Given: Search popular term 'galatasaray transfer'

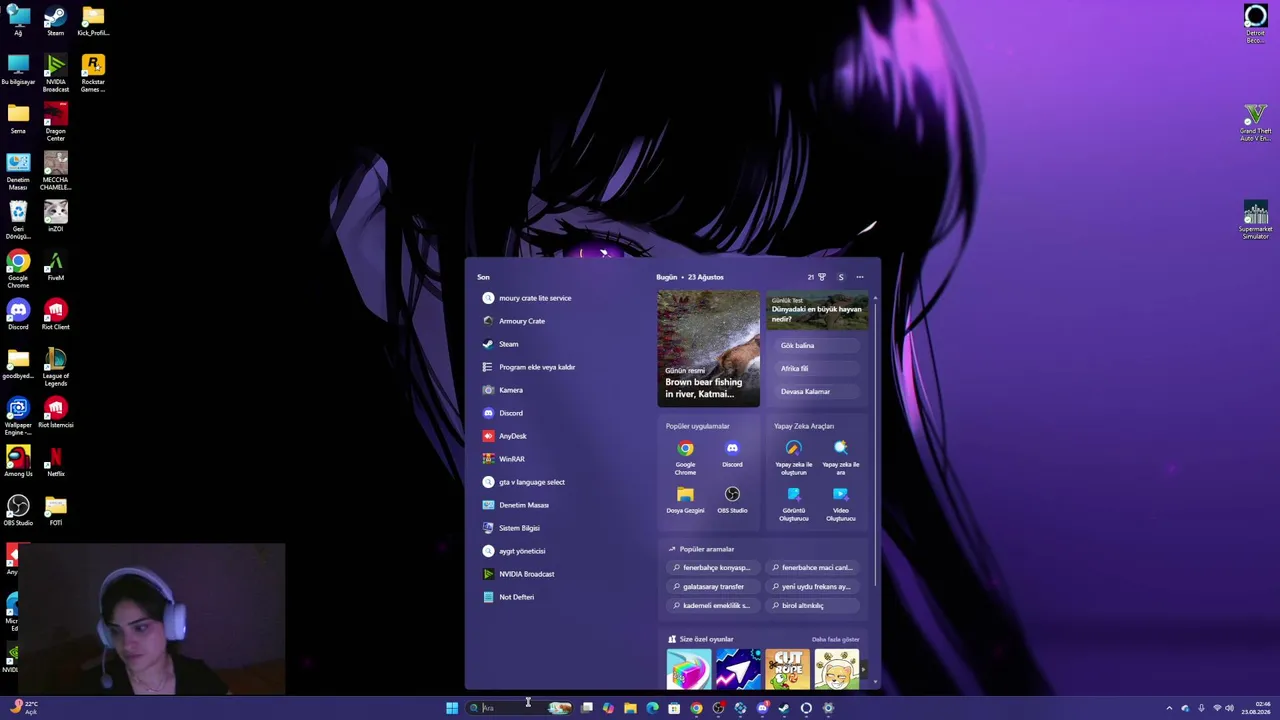Looking at the screenshot, I should (711, 587).
